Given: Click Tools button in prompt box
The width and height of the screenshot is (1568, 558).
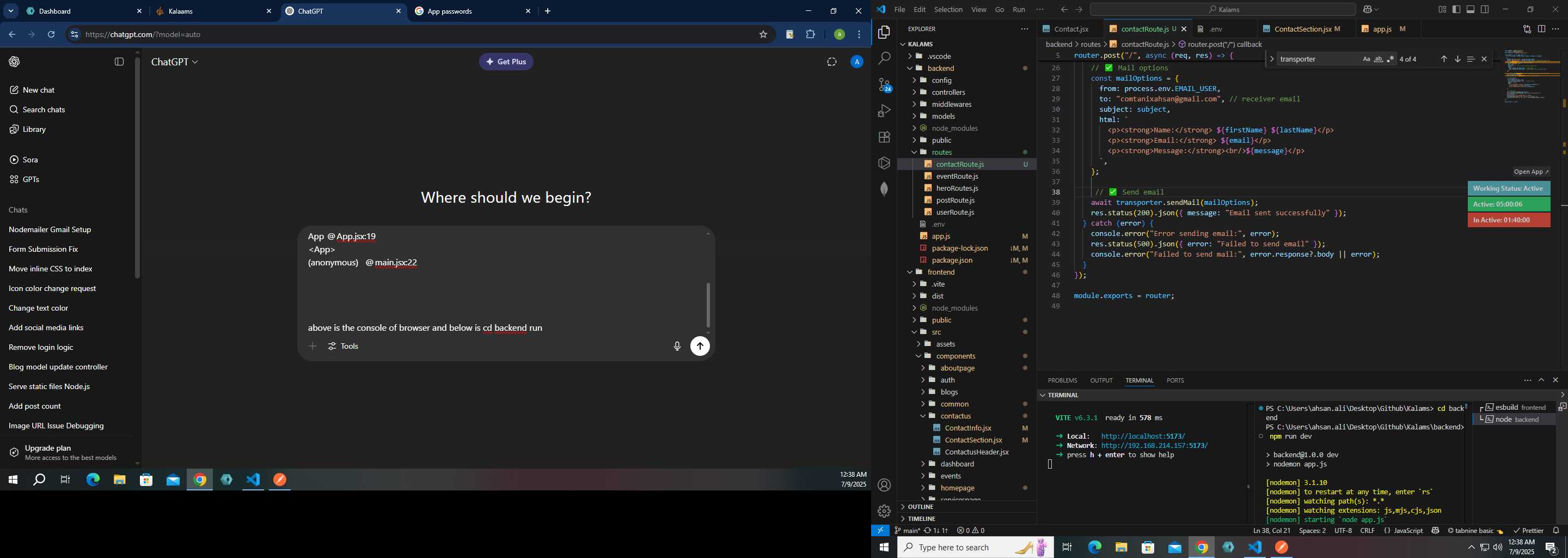Looking at the screenshot, I should [344, 346].
